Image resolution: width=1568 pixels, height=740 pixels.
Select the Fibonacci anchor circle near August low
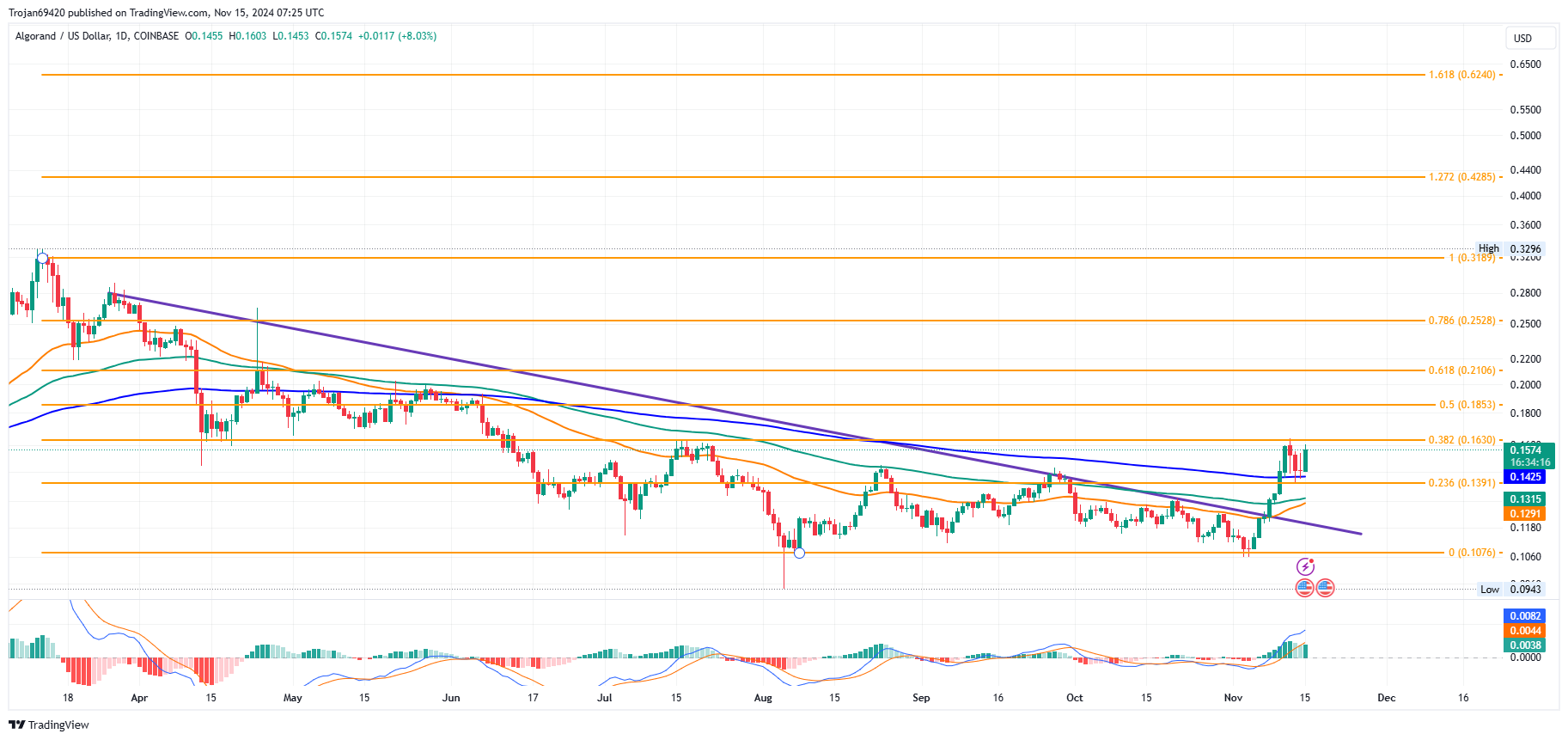click(799, 553)
